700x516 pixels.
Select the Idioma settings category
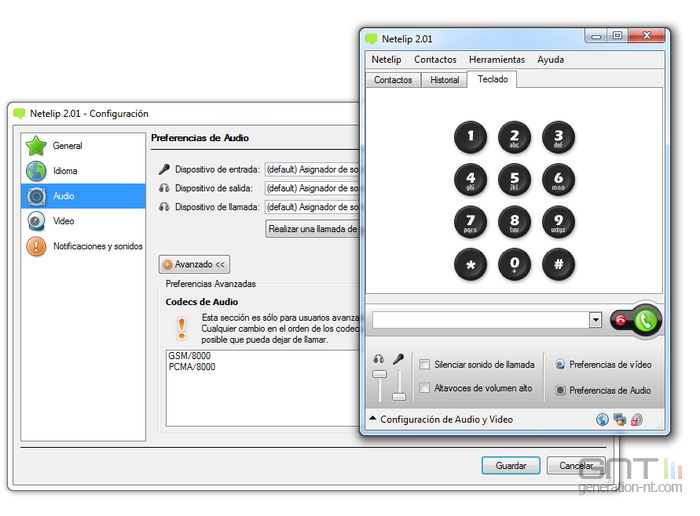click(x=83, y=171)
